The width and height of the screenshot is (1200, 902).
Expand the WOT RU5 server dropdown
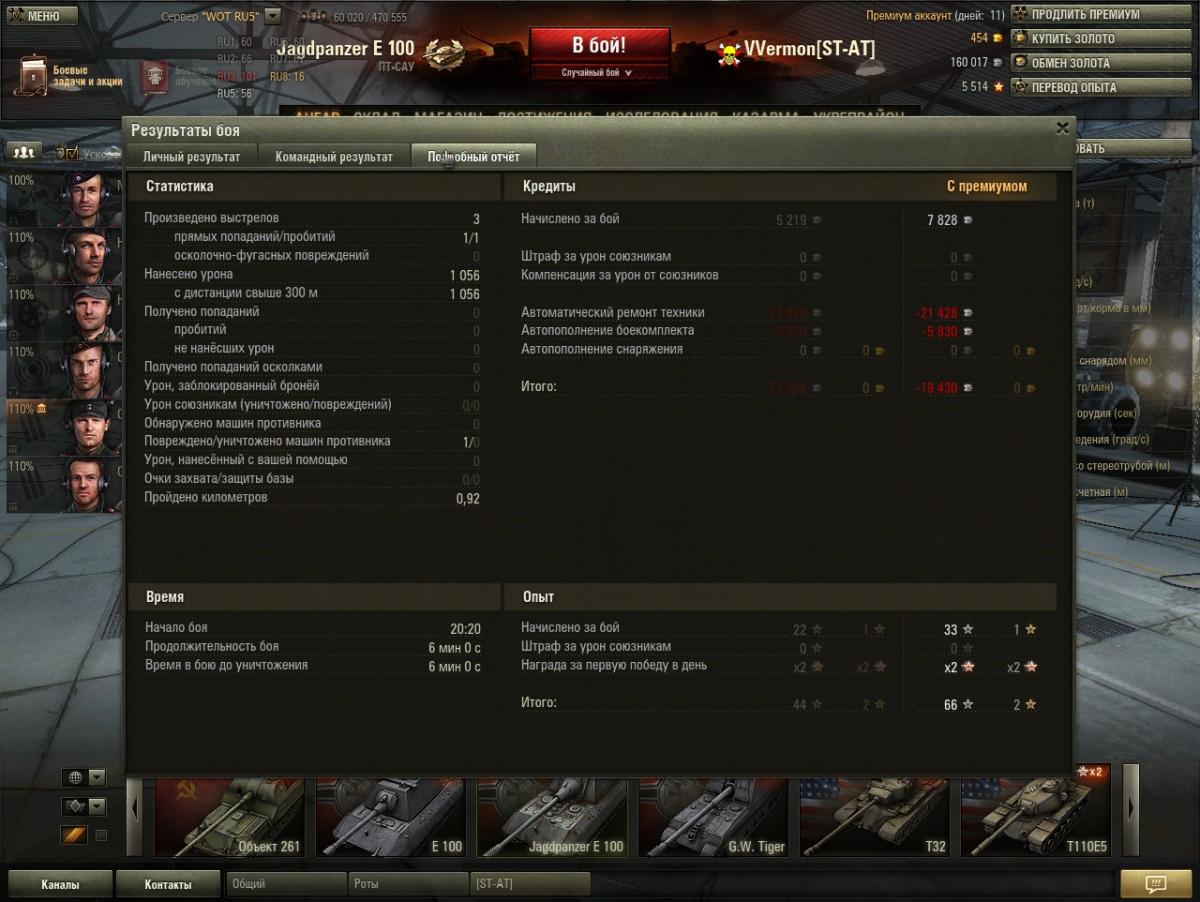click(x=273, y=17)
